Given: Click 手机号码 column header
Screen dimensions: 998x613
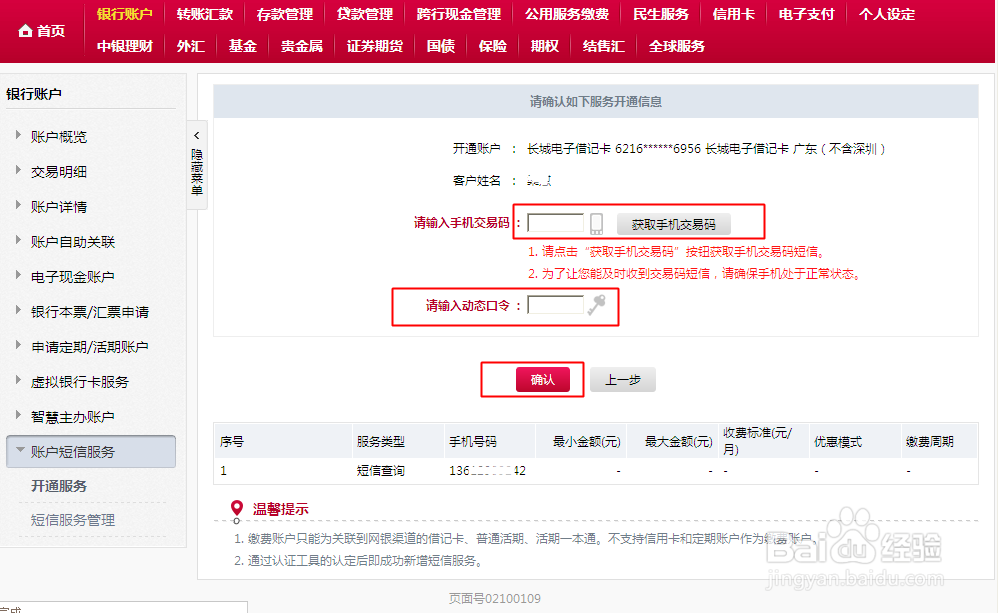Looking at the screenshot, I should point(472,442).
